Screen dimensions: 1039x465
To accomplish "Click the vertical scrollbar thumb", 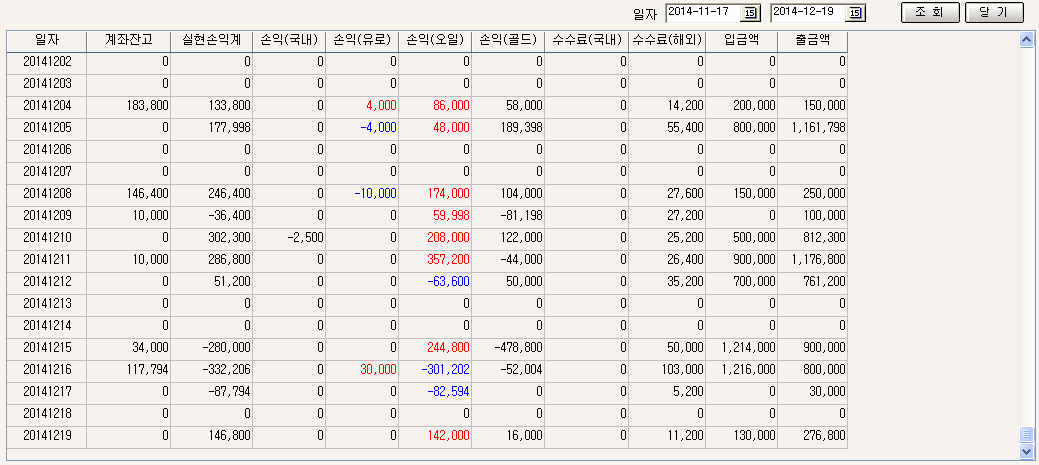I will [x=1025, y=435].
